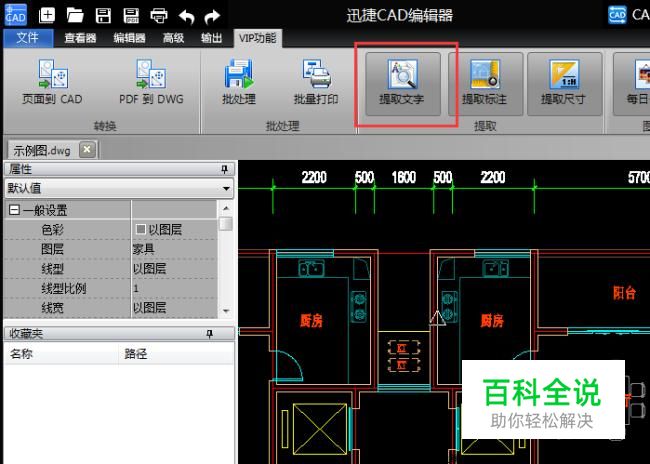Click the 名称 column header
This screenshot has height=464, width=650.
61,354
